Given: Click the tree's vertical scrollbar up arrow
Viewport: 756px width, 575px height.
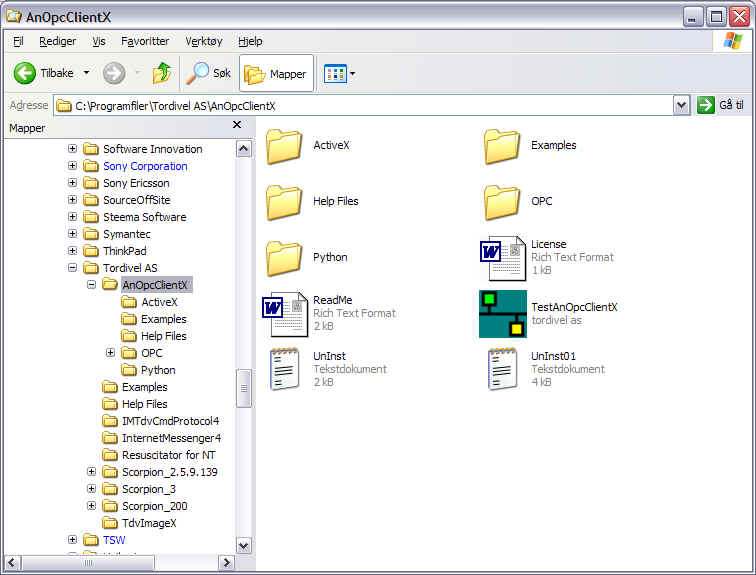Looking at the screenshot, I should click(243, 149).
